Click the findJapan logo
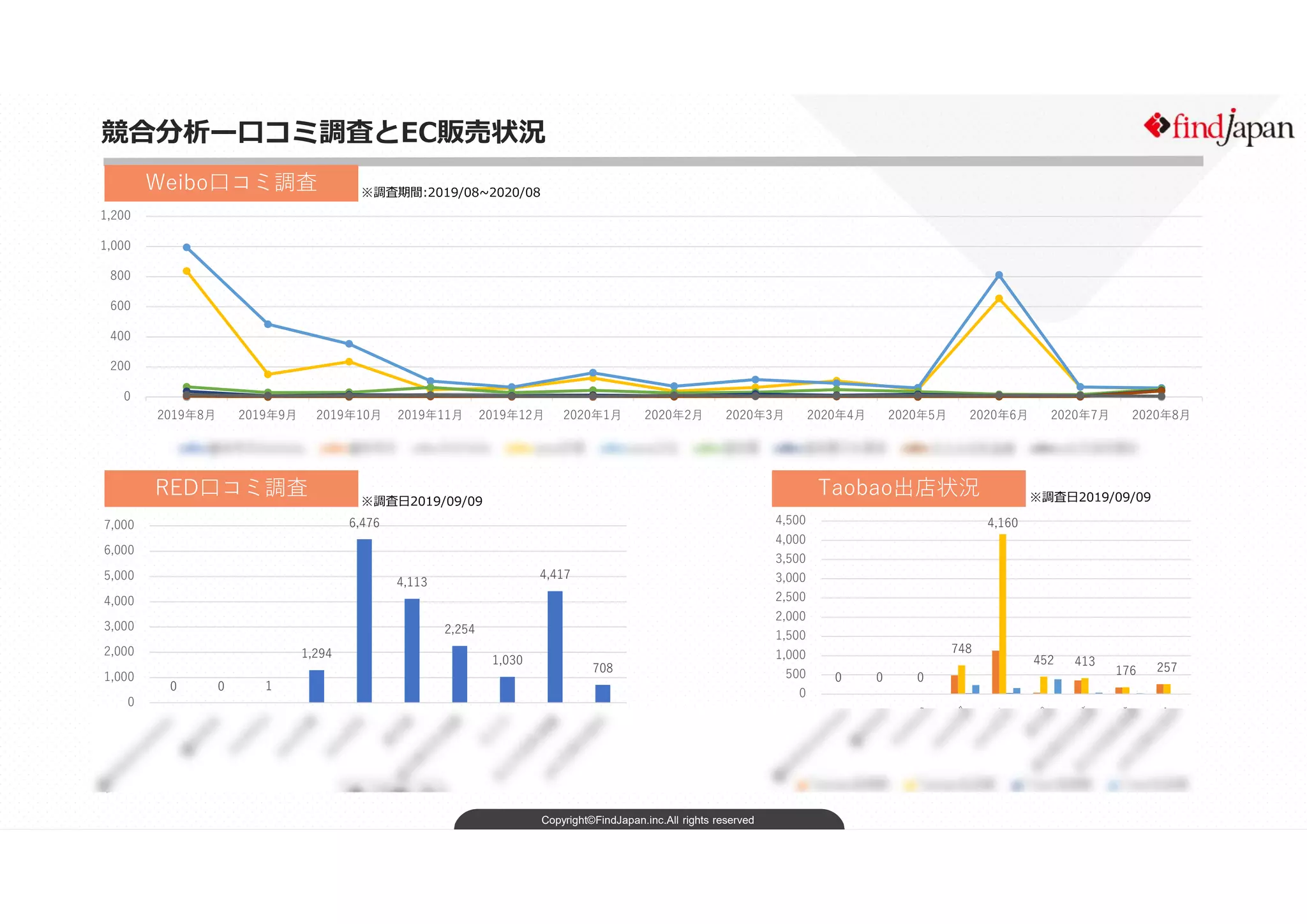 (x=1218, y=127)
